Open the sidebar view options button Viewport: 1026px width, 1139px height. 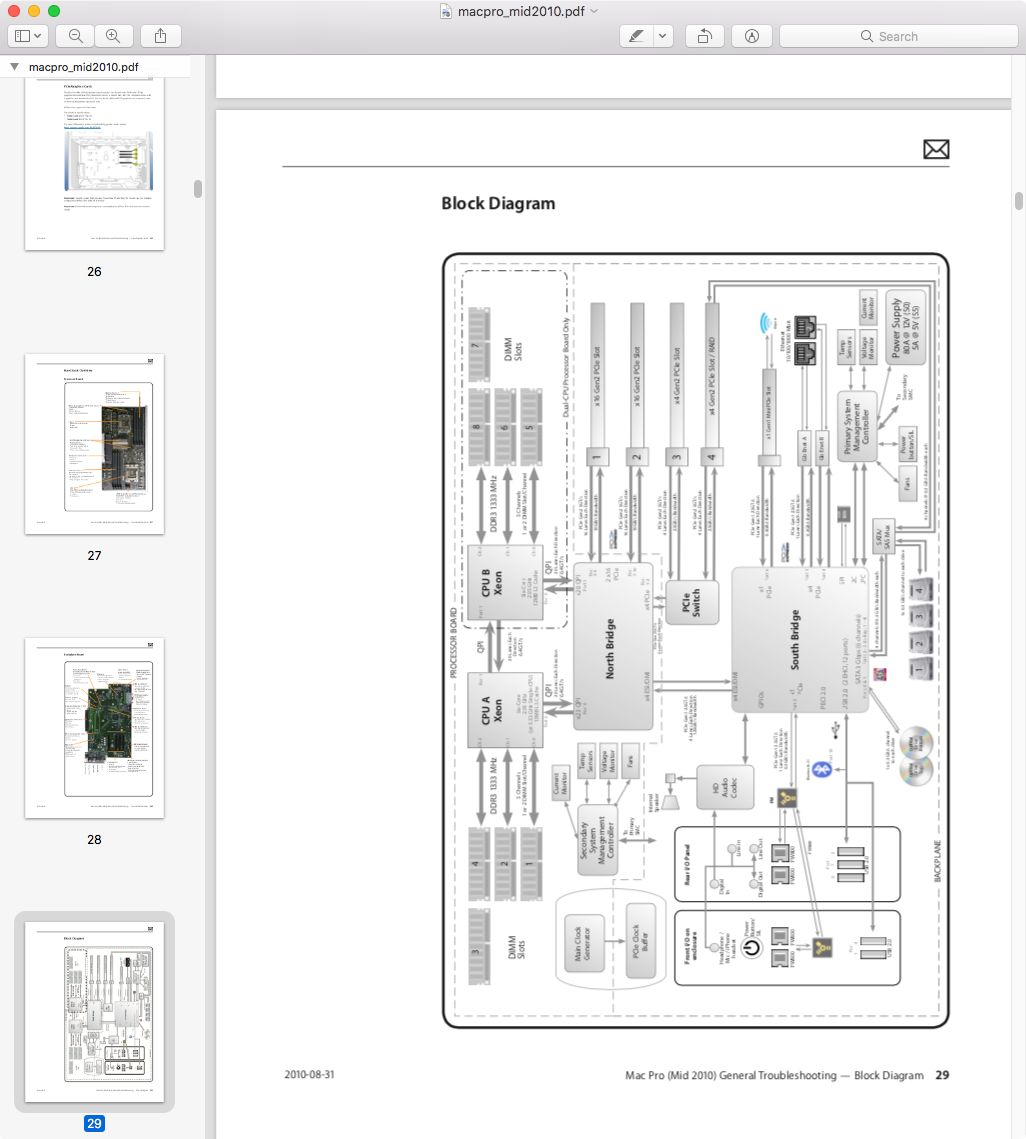[28, 36]
